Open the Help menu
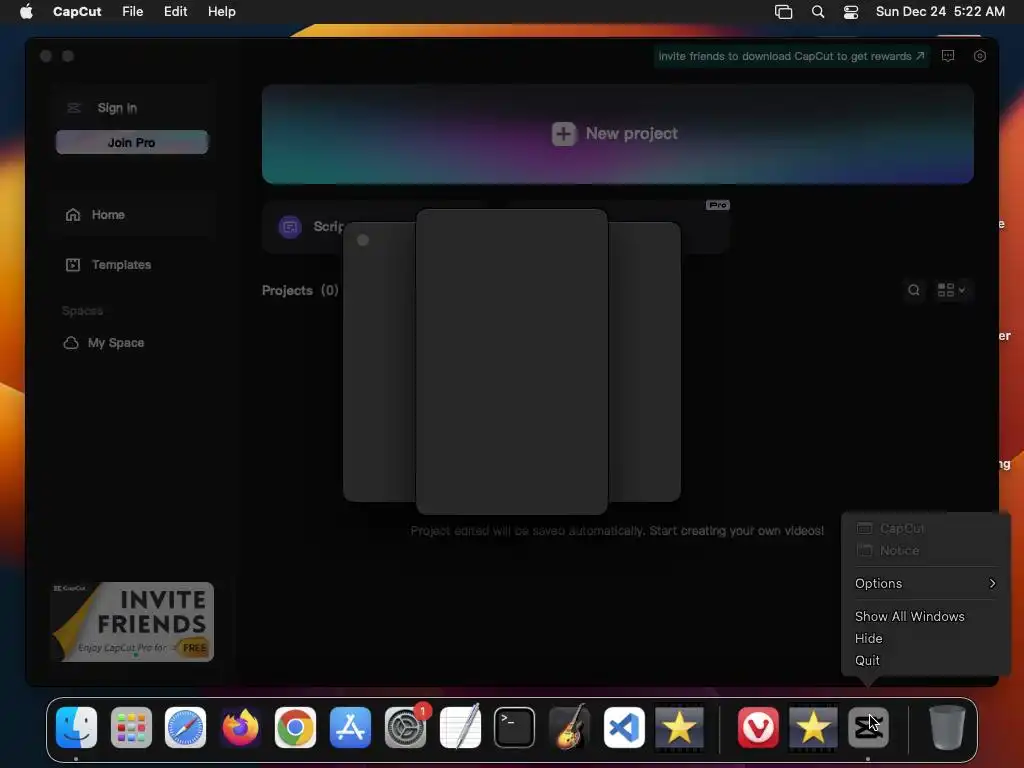Viewport: 1024px width, 768px height. pyautogui.click(x=222, y=11)
